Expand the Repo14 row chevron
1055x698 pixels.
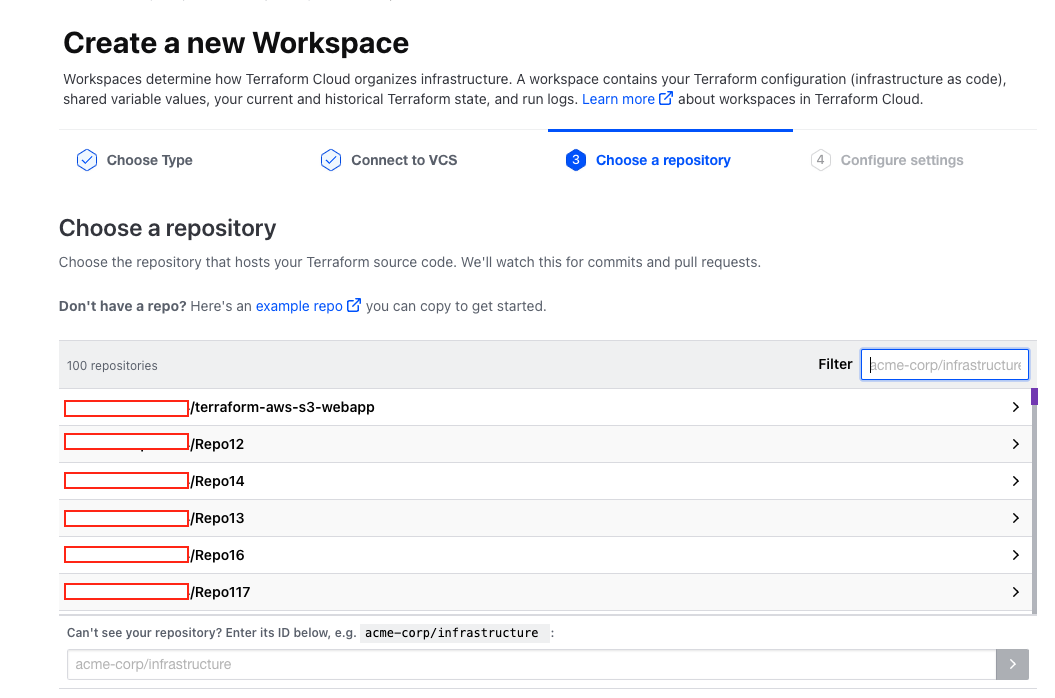tap(1015, 481)
